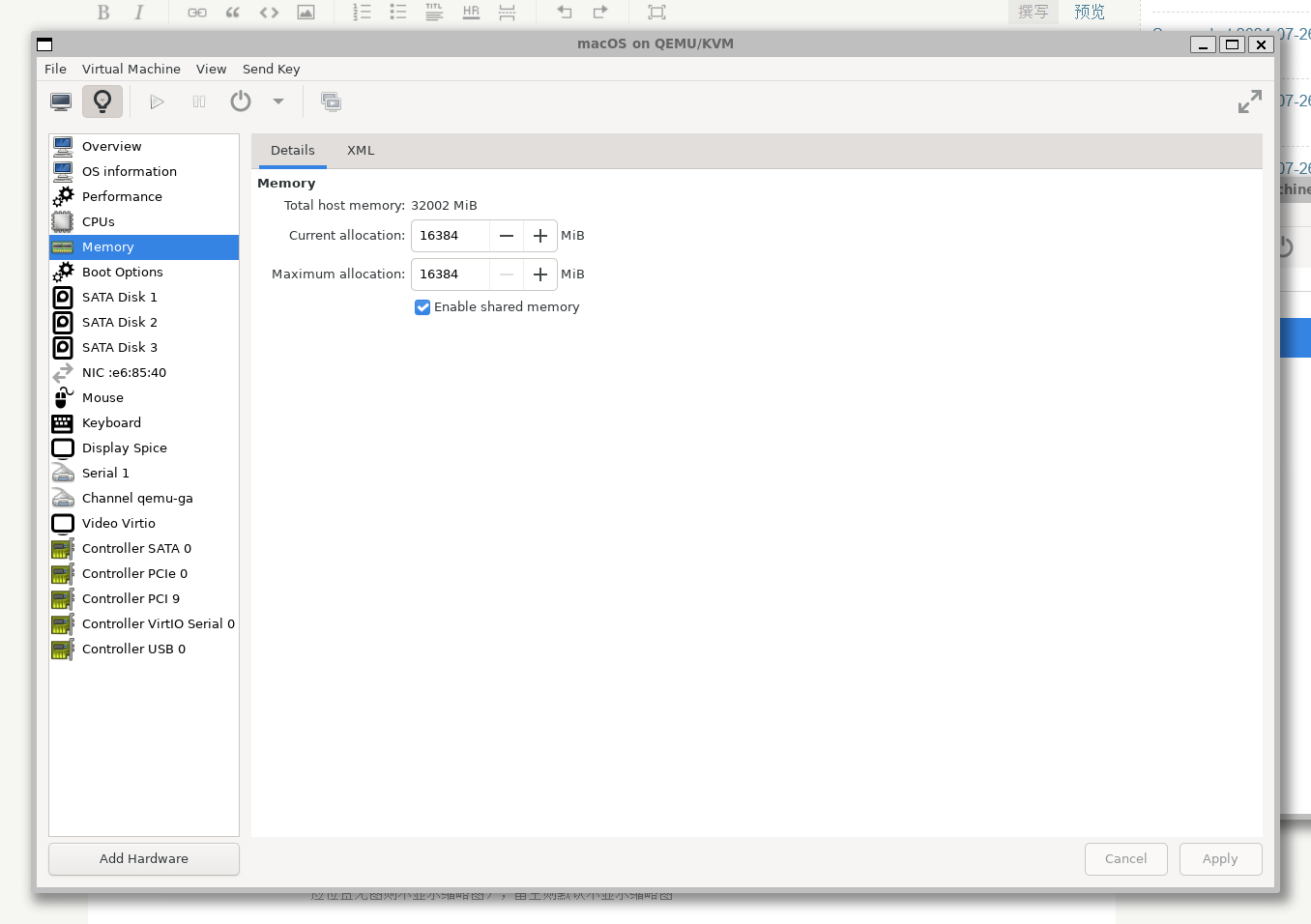Select SATA Disk 2

pyautogui.click(x=144, y=323)
